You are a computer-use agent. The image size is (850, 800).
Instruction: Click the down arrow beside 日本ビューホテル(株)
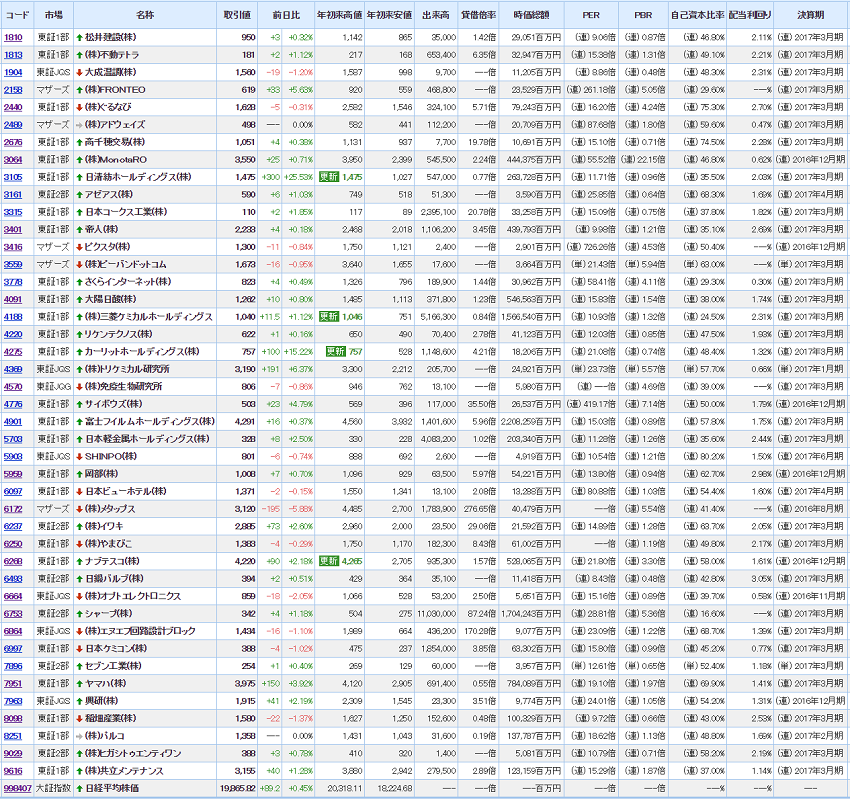[79, 492]
